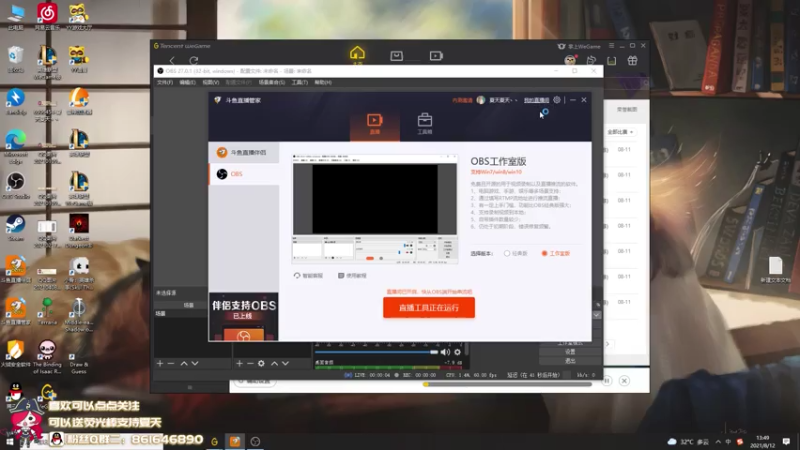This screenshot has height=450, width=800.
Task: Move source down in OBS
Action: [285, 363]
